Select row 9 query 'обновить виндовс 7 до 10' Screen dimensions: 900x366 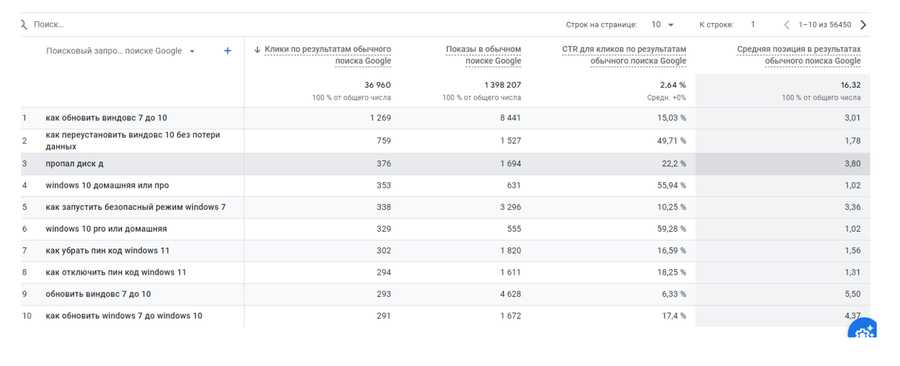(98, 294)
